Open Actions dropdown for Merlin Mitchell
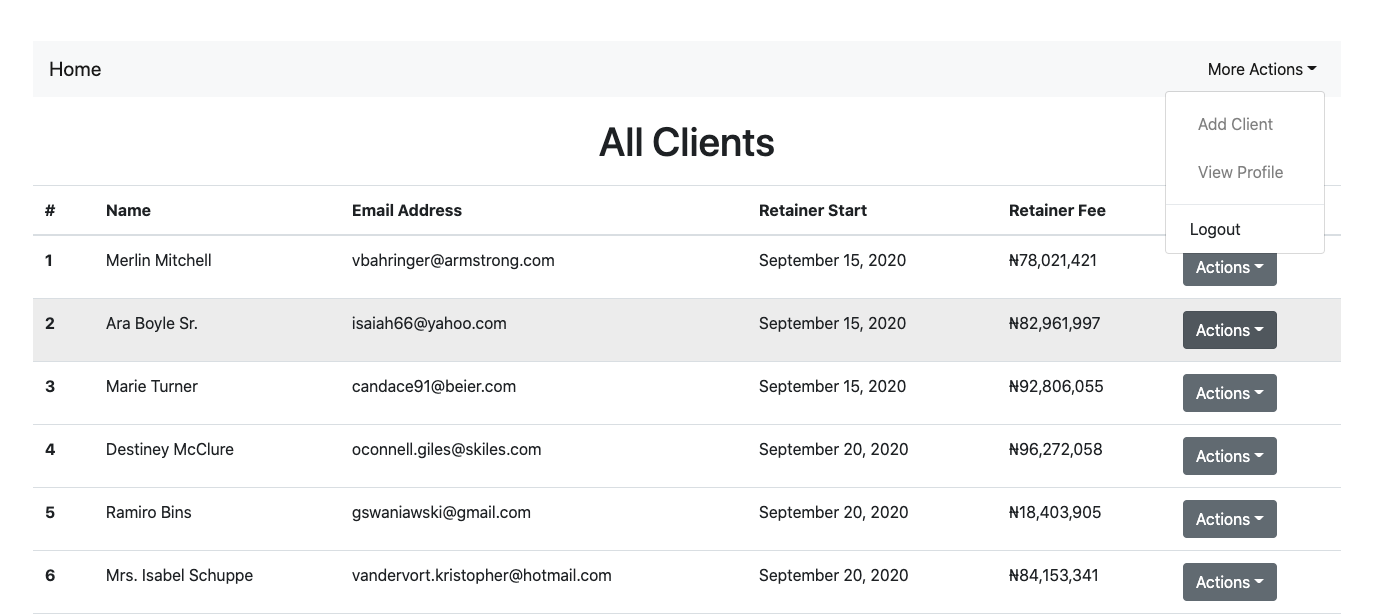This screenshot has width=1383, height=616. tap(1229, 267)
